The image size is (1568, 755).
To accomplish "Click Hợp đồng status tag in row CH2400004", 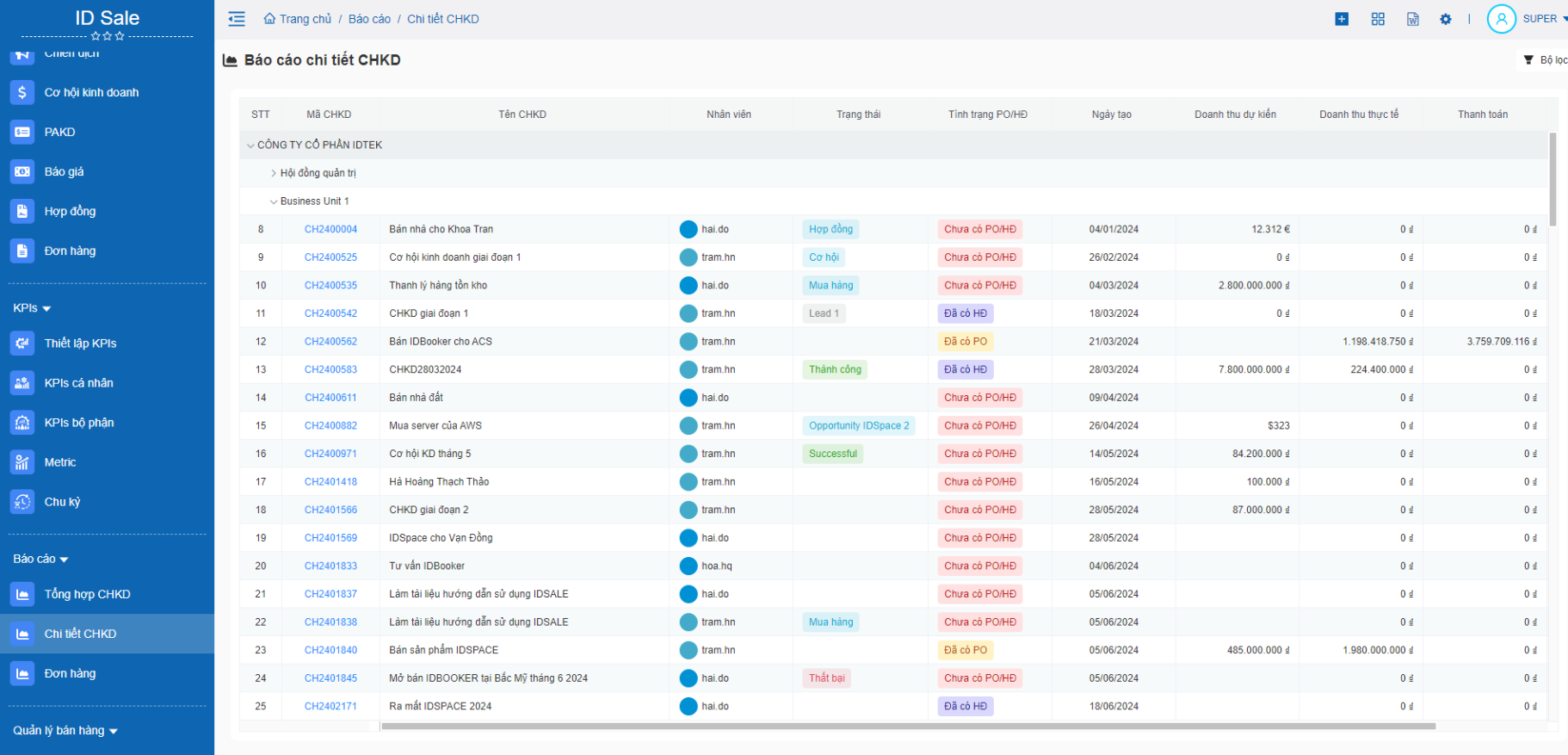I will 830,229.
